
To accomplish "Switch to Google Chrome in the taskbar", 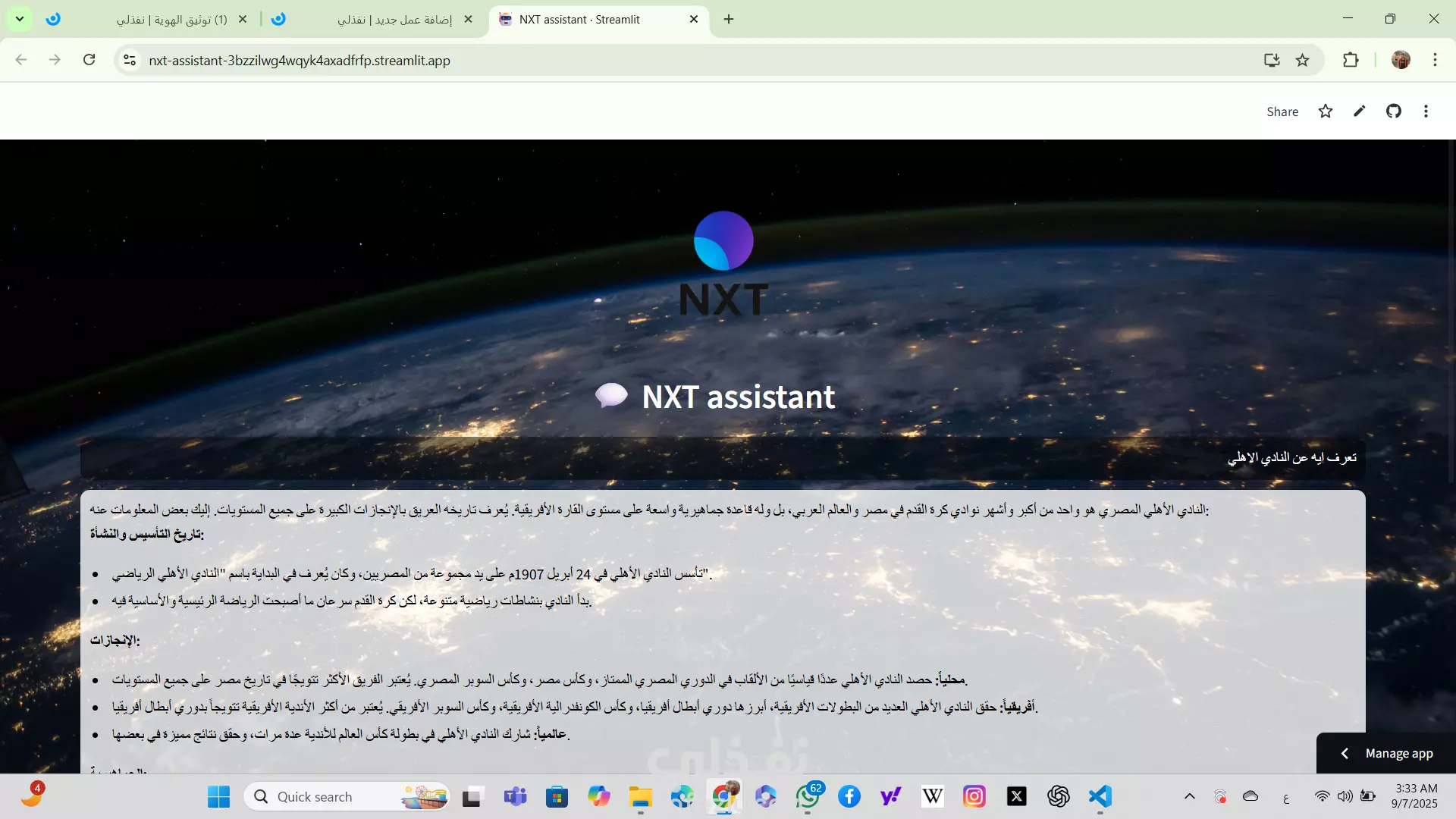I will (x=724, y=796).
